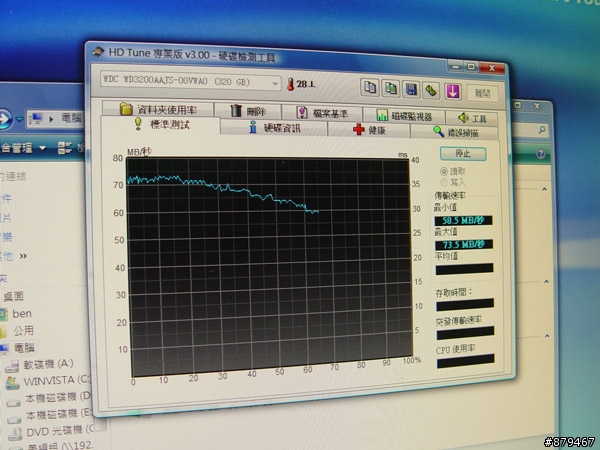Select 軟碟機 (A:) floppy drive in tree

(49, 364)
